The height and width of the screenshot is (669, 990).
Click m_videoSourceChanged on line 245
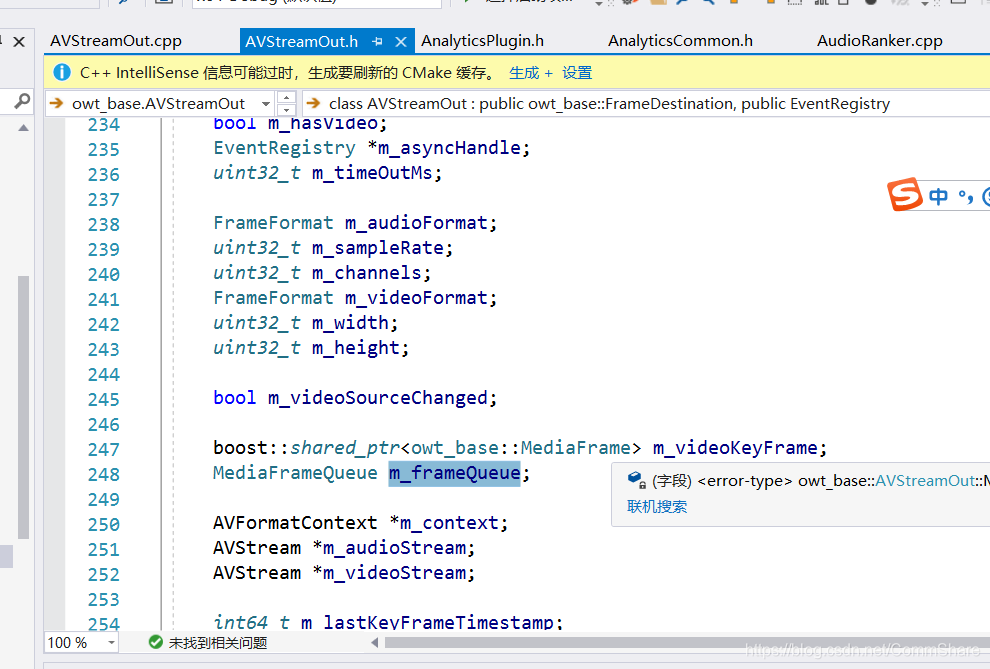click(x=378, y=398)
